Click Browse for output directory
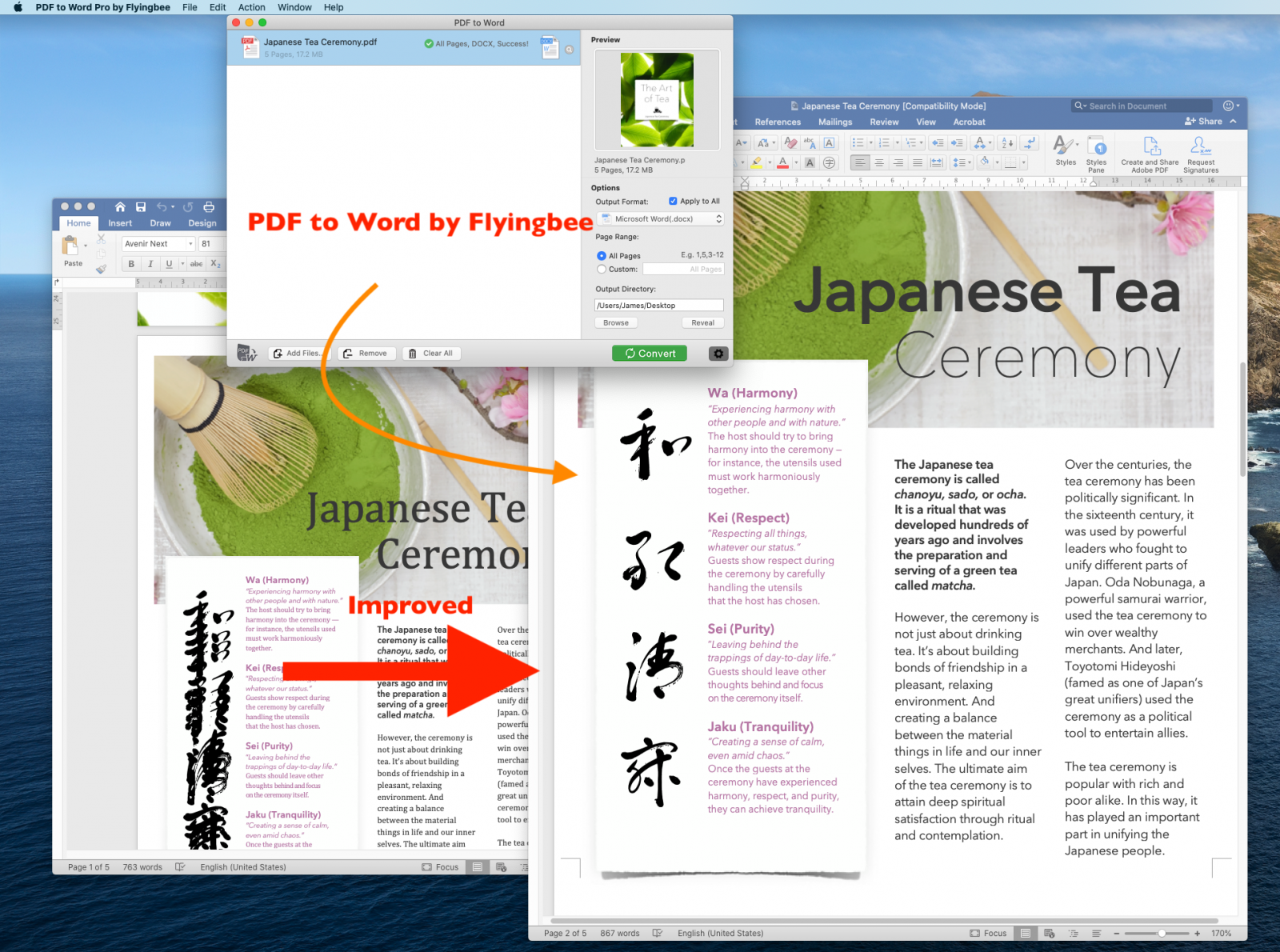 [x=616, y=322]
